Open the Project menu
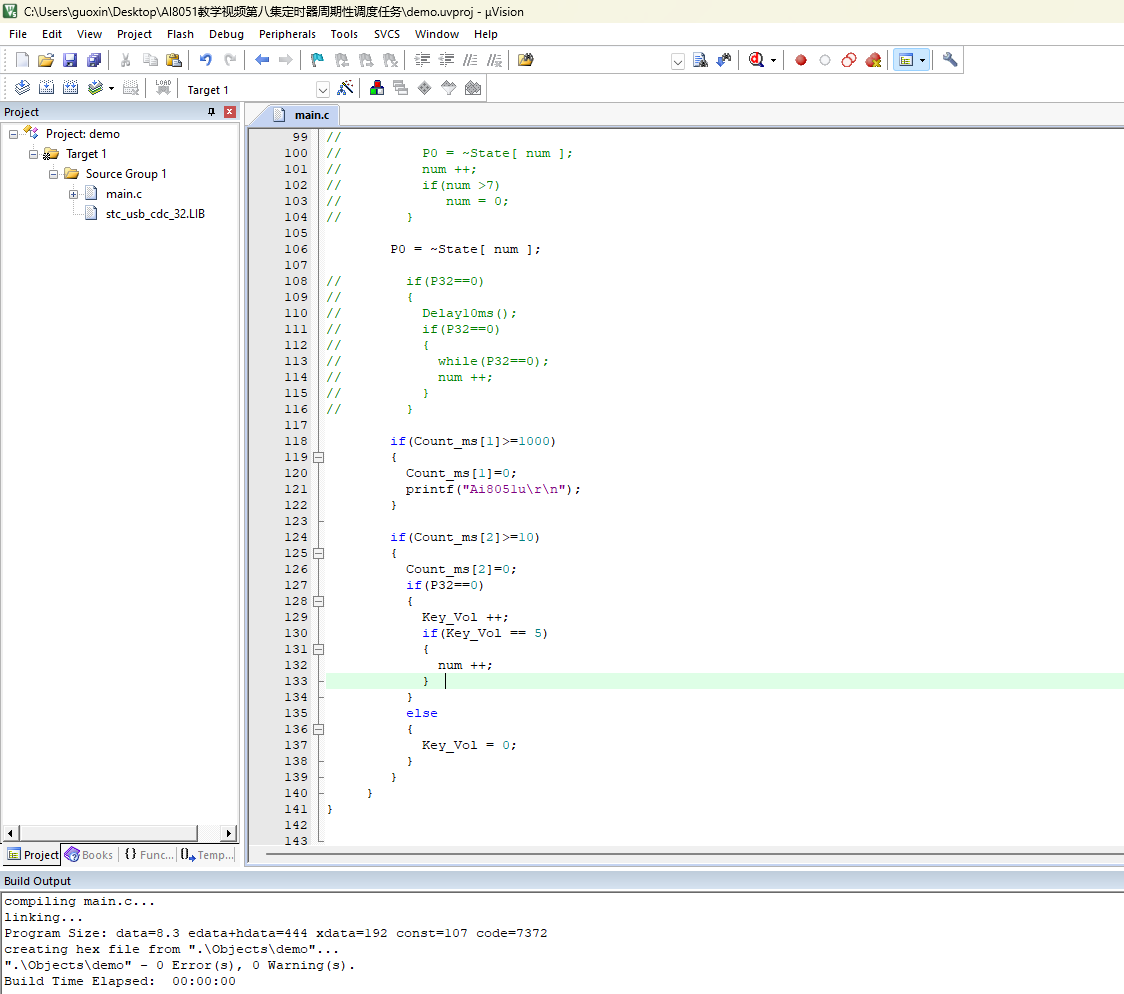This screenshot has height=994, width=1124. tap(134, 34)
